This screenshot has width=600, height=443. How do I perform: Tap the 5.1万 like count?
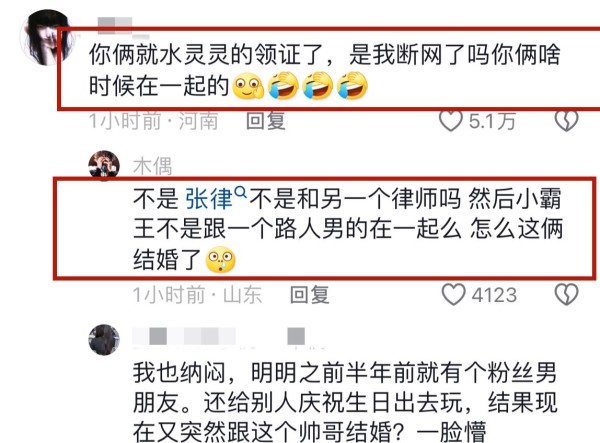(492, 121)
